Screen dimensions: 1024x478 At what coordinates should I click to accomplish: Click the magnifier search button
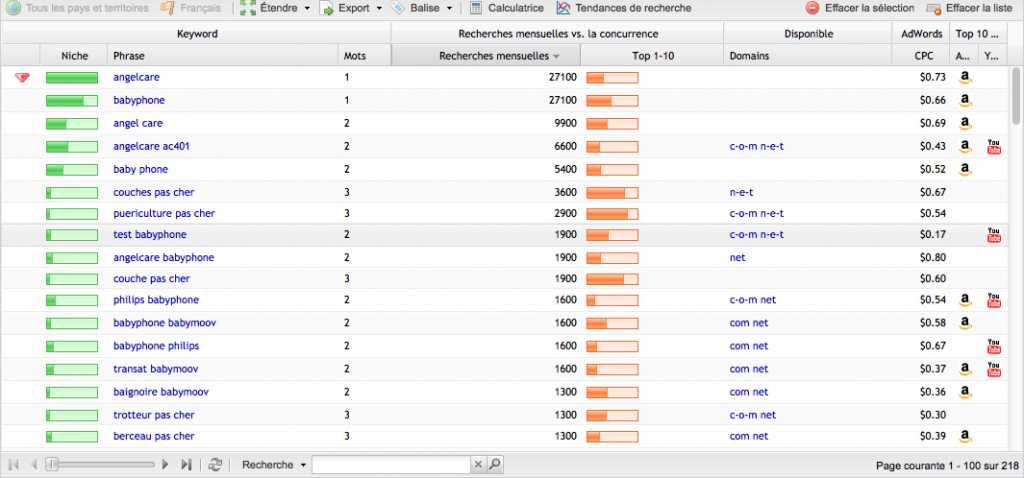pos(495,464)
